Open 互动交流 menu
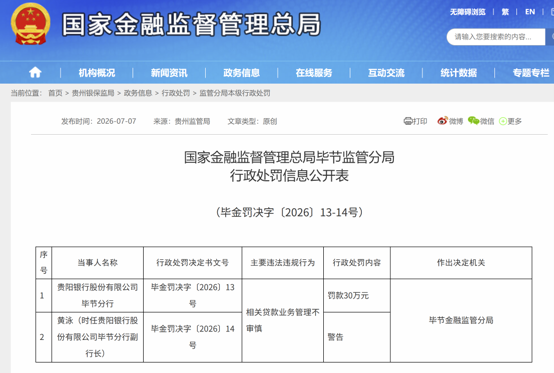Screen dimensions: 554x373 coord(386,73)
